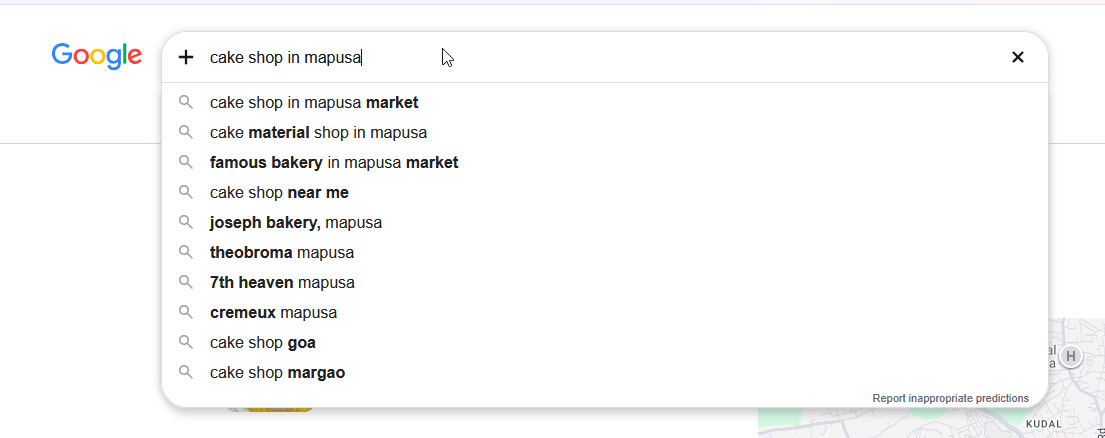This screenshot has width=1105, height=438.
Task: Click magnifier icon beside 'cremeux mapusa'
Action: point(185,312)
